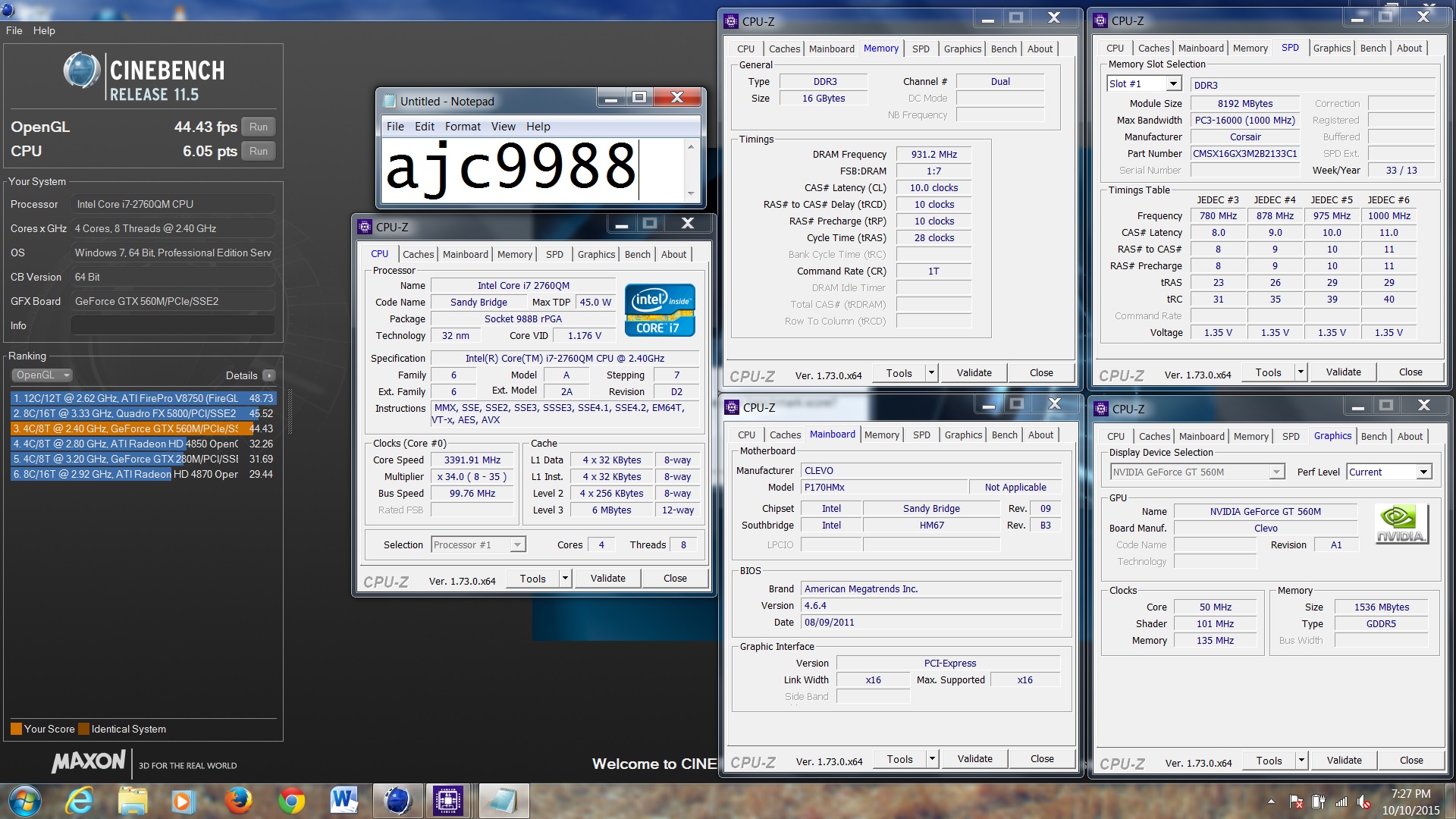Open the OpenGL ranking dropdown in Cinebench
The width and height of the screenshot is (1456, 819).
pos(42,375)
